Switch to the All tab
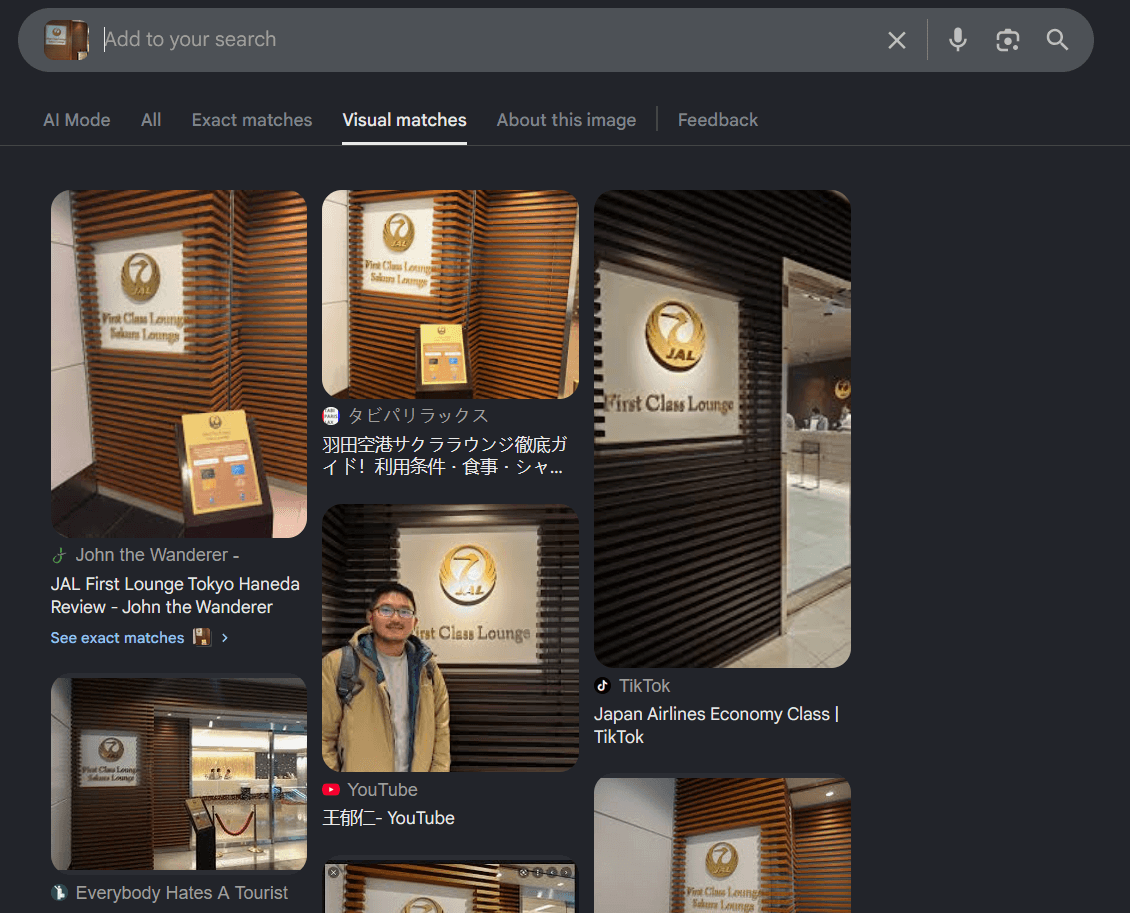The image size is (1130, 913). [x=151, y=120]
